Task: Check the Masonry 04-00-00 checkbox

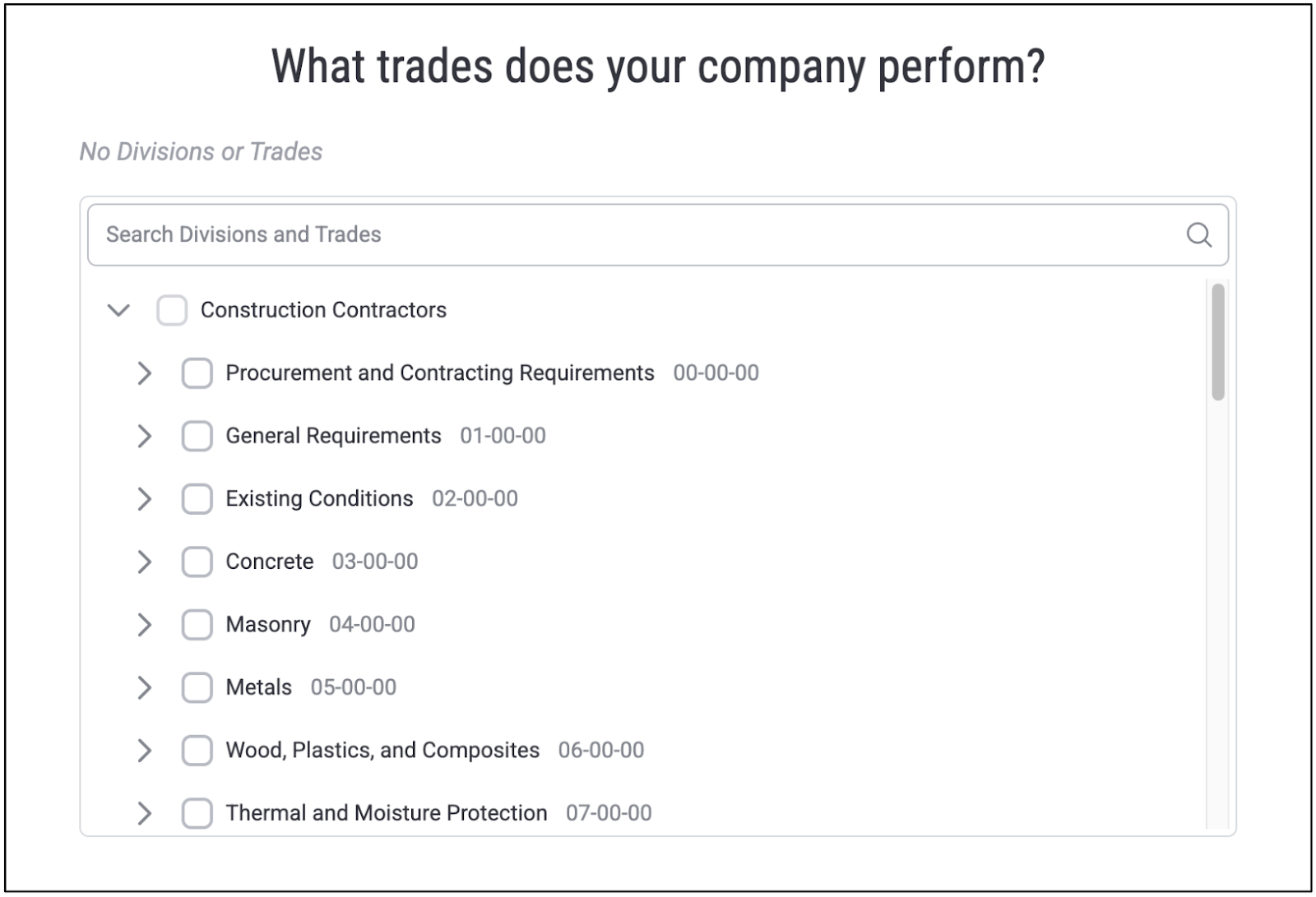Action: (x=197, y=625)
